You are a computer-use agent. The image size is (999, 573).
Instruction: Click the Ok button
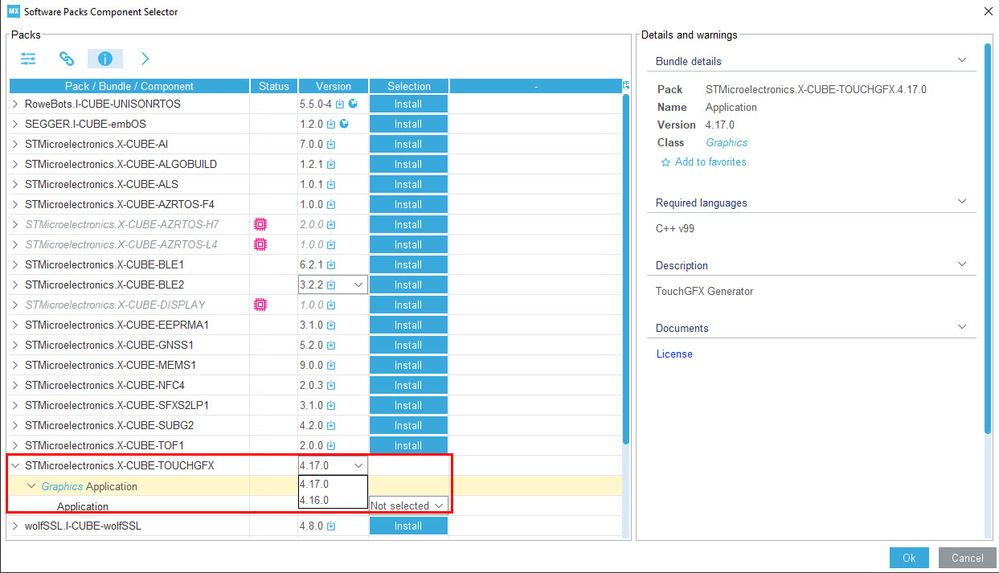pos(909,558)
